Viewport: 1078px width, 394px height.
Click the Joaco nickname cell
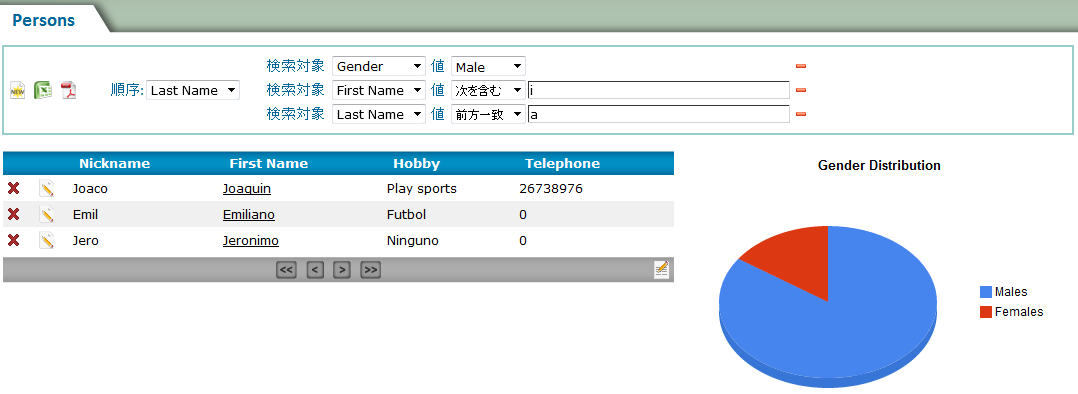tap(90, 188)
